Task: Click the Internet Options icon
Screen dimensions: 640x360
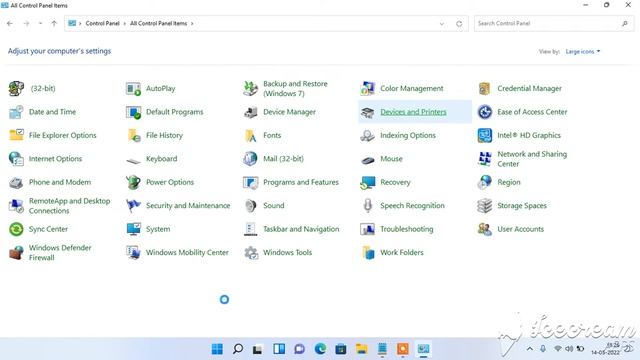Action: (16, 159)
